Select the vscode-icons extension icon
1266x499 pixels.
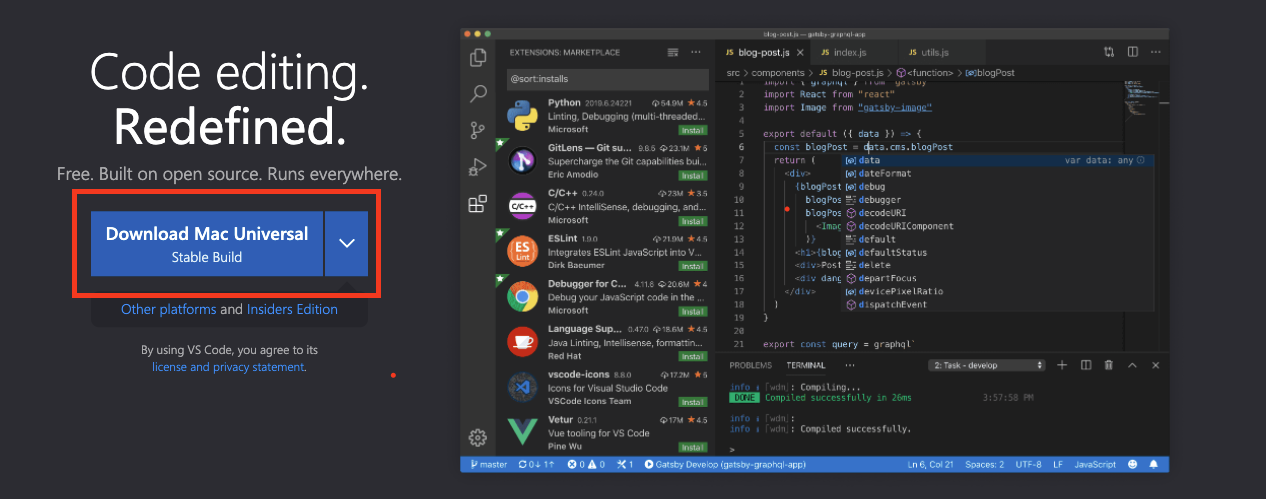click(524, 387)
